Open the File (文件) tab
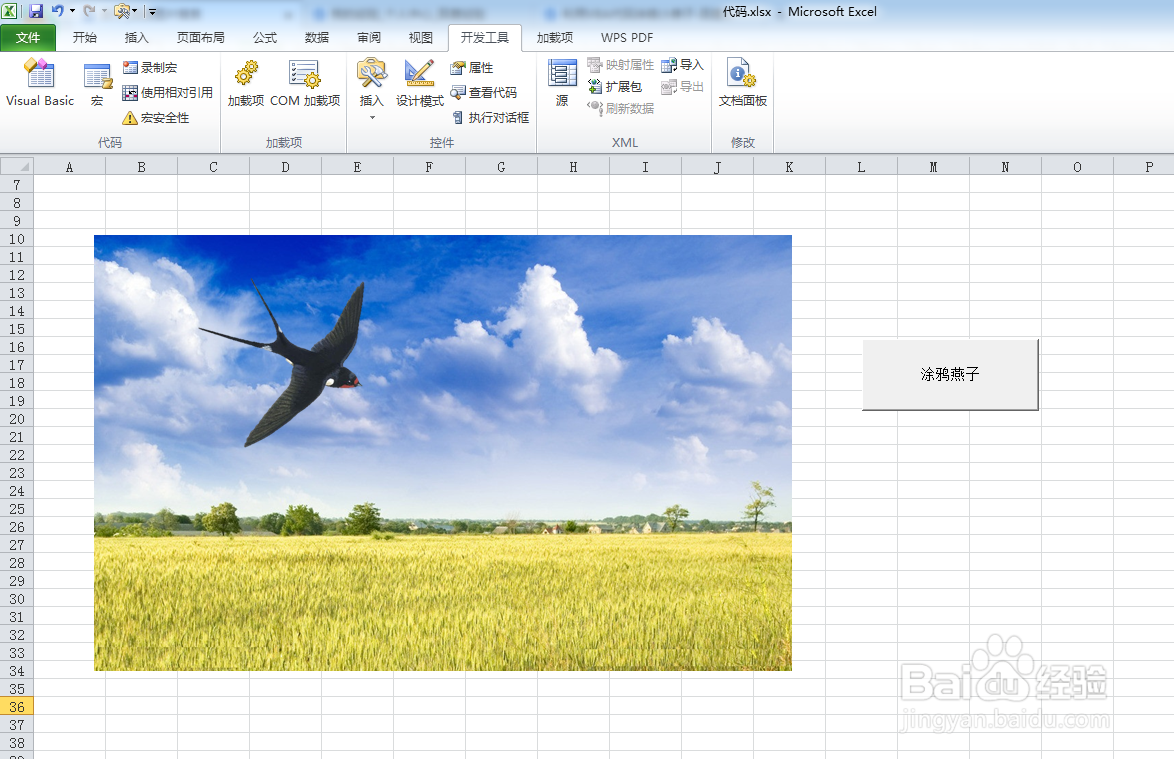 (28, 37)
